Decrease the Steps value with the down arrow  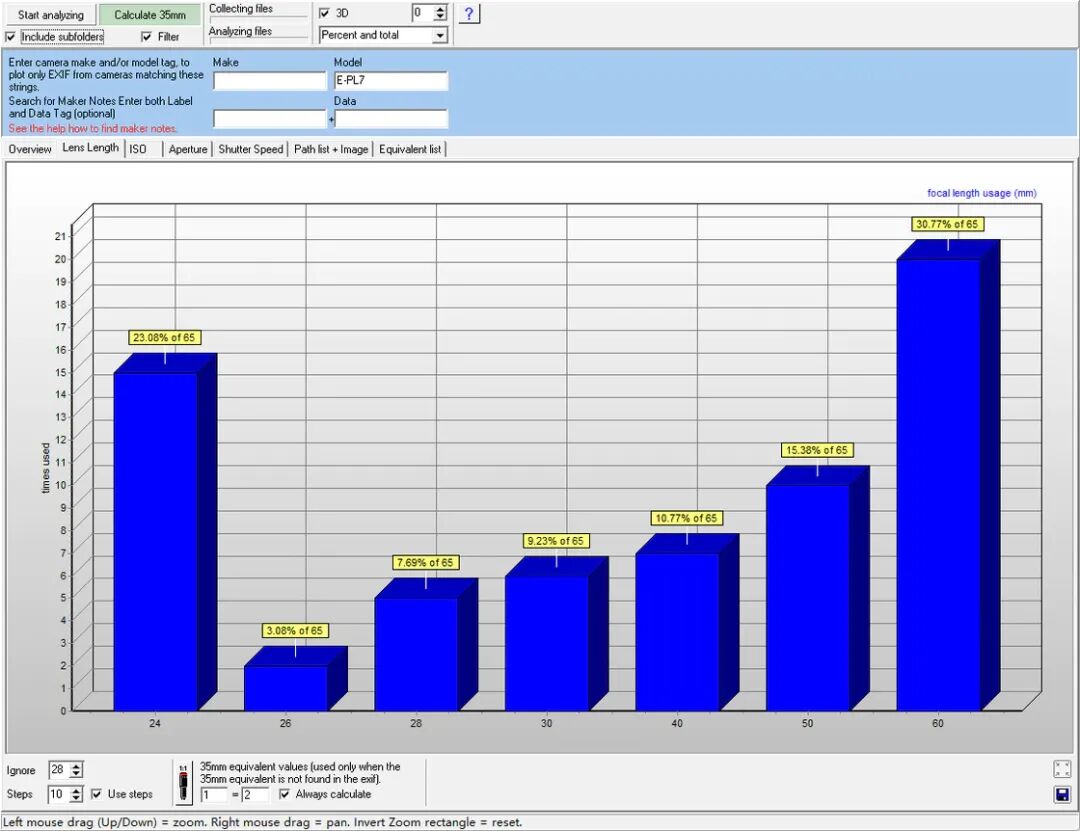76,799
